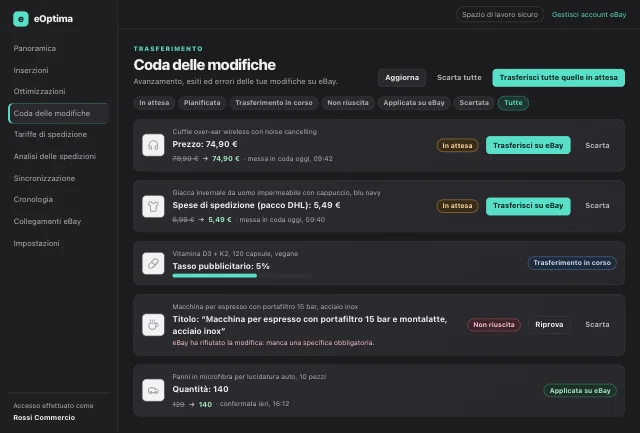This screenshot has width=640, height=433.
Task: Click the Aggiorna button
Action: point(402,78)
